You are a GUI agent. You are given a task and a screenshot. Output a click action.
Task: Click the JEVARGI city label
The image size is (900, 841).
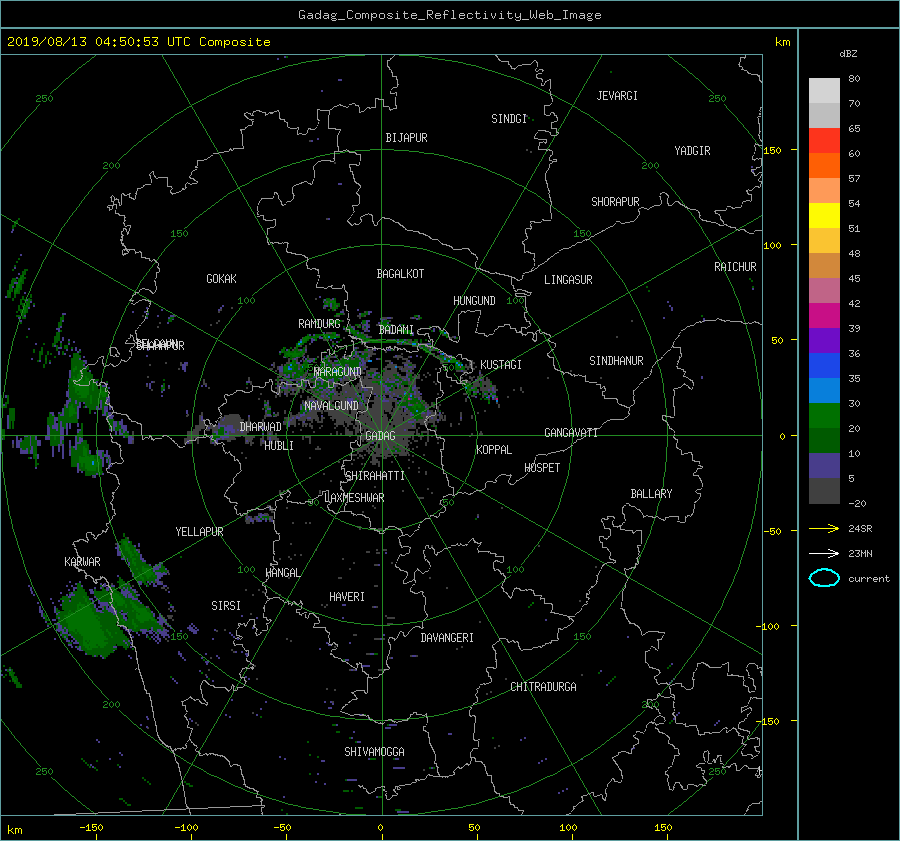tap(617, 96)
